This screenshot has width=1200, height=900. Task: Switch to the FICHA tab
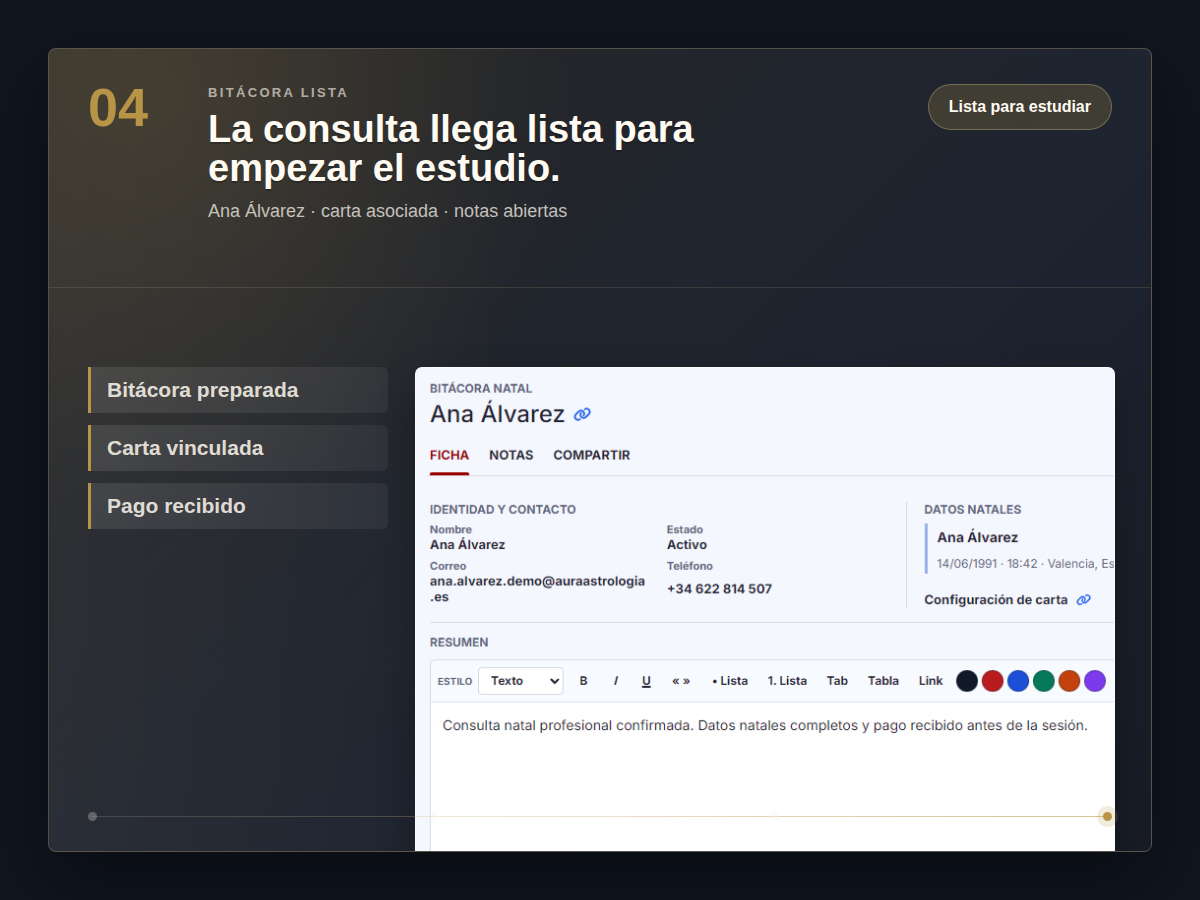click(449, 455)
